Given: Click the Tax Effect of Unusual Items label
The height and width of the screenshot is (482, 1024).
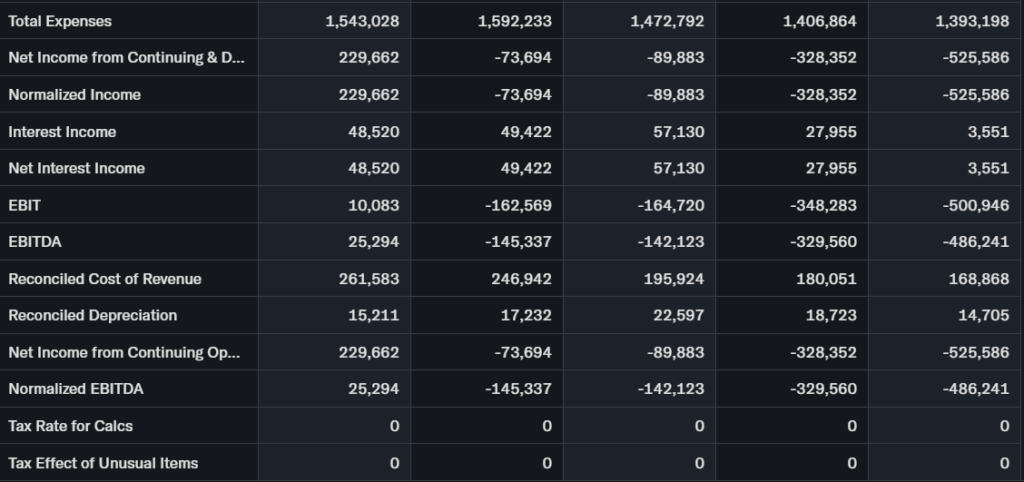Looking at the screenshot, I should pyautogui.click(x=103, y=463).
